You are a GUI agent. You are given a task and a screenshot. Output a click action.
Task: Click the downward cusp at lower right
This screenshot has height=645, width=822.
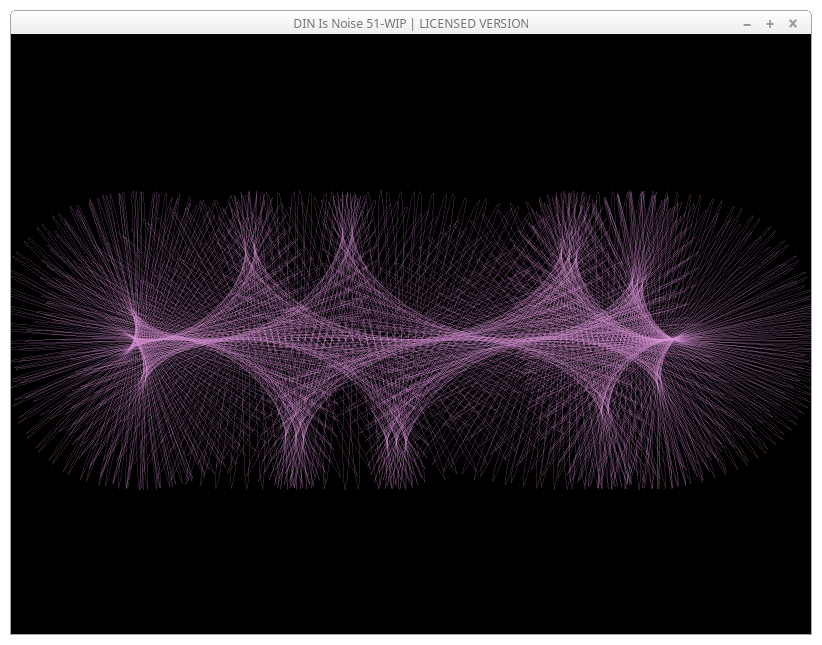[x=606, y=410]
